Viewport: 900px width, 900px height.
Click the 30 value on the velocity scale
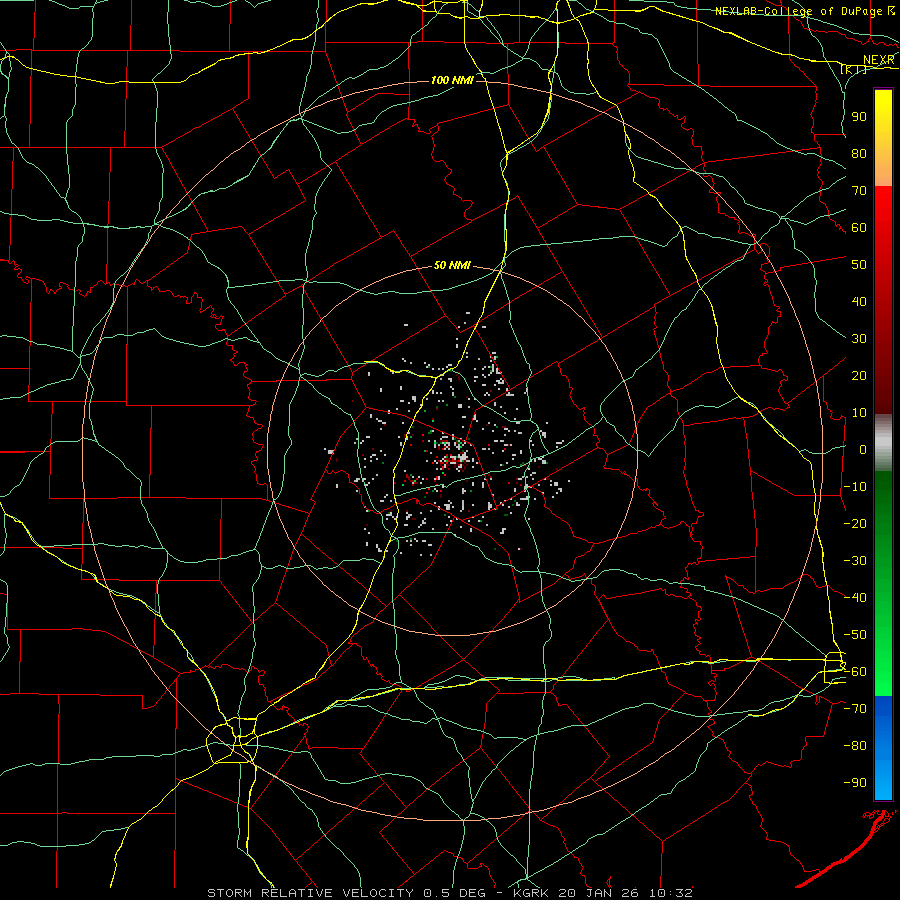859,339
